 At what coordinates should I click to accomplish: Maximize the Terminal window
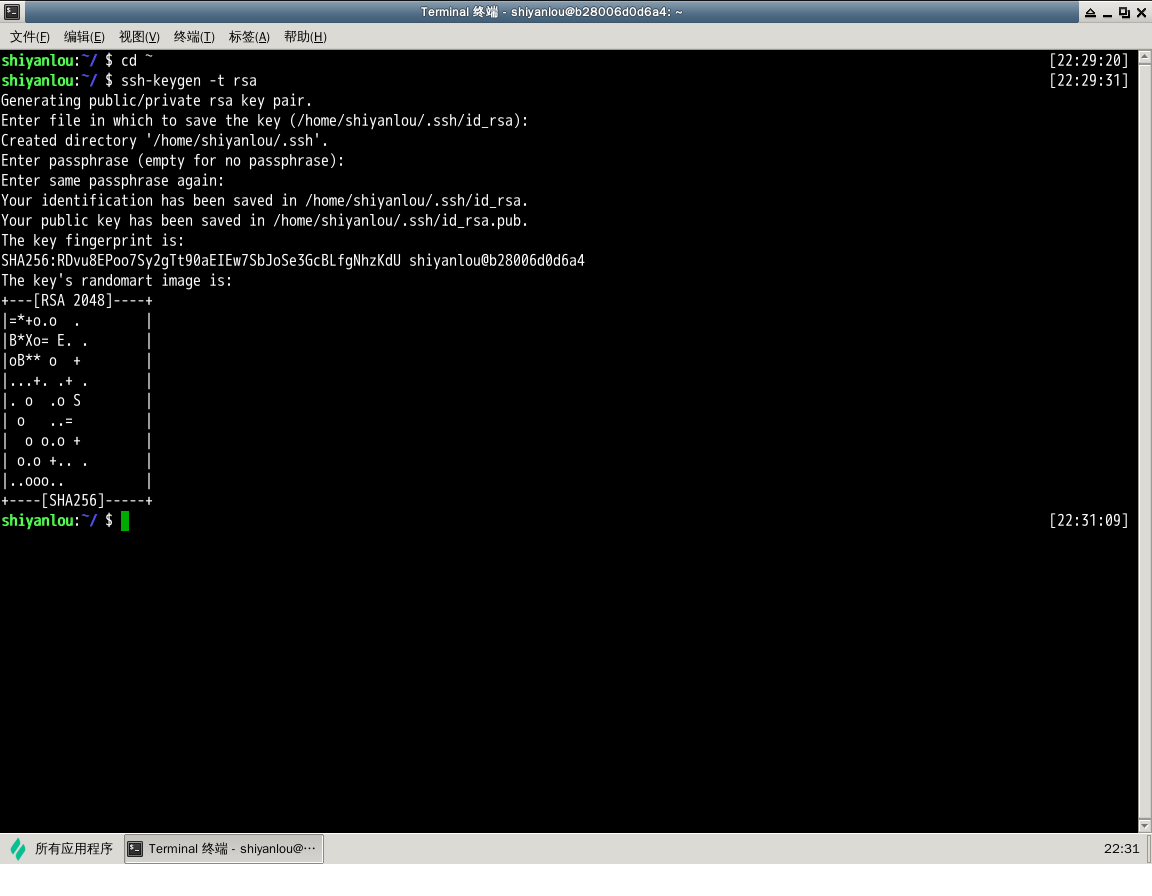tap(1124, 12)
